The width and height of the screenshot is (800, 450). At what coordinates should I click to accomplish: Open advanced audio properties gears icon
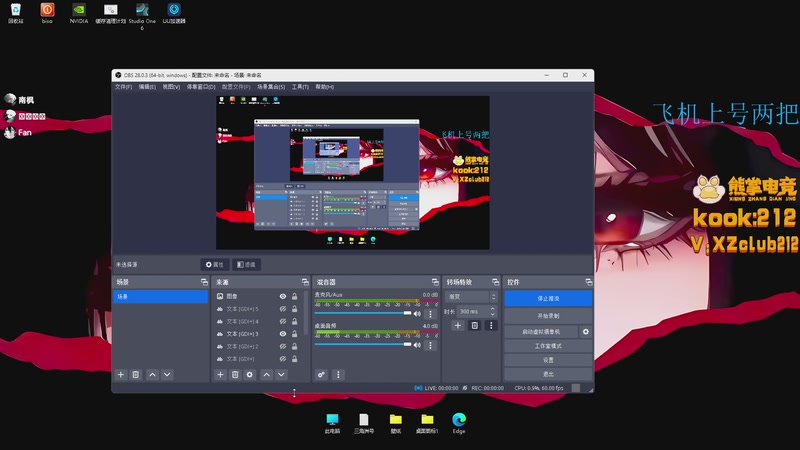click(x=321, y=374)
